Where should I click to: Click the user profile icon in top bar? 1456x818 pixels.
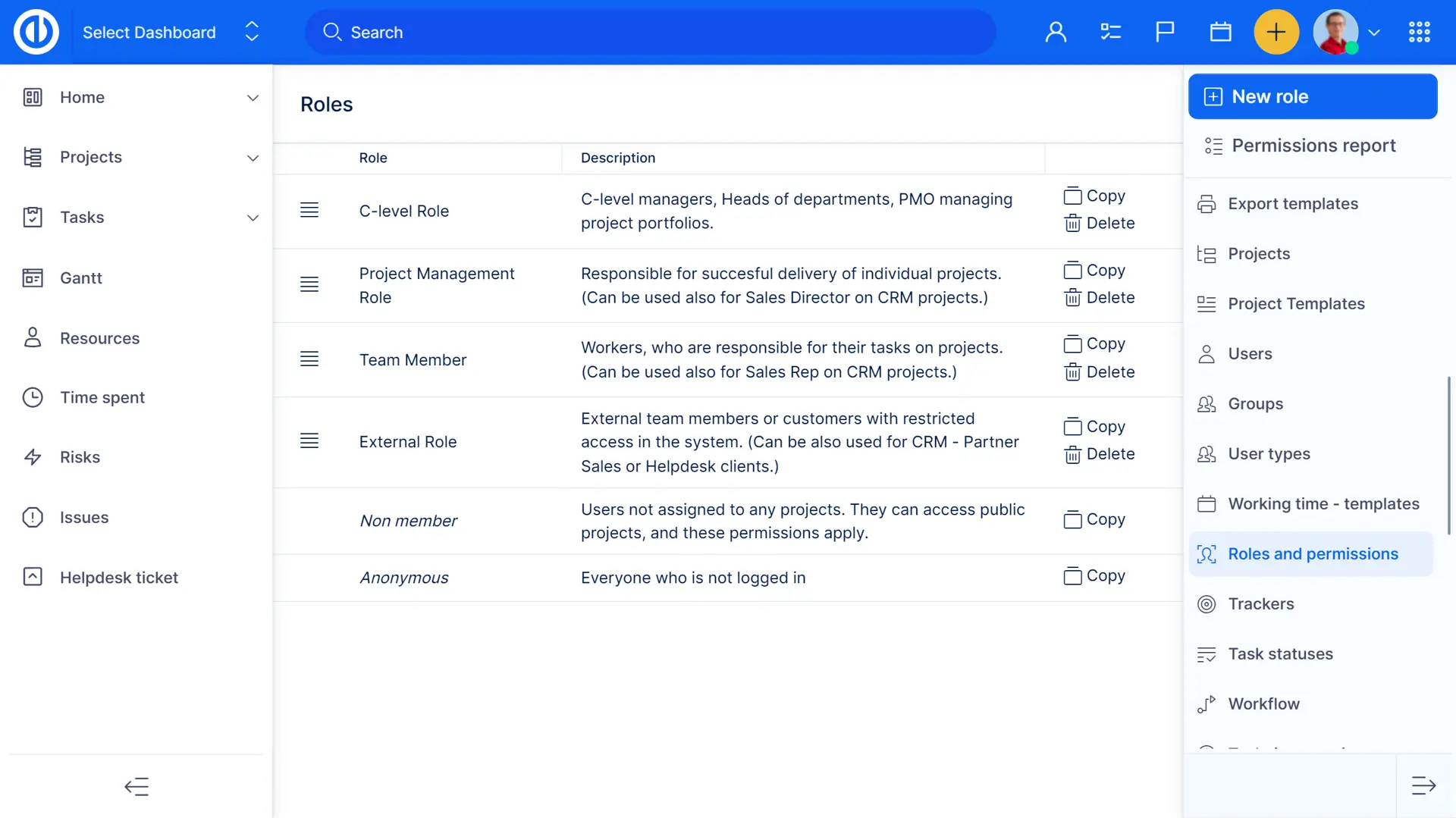pos(1056,32)
